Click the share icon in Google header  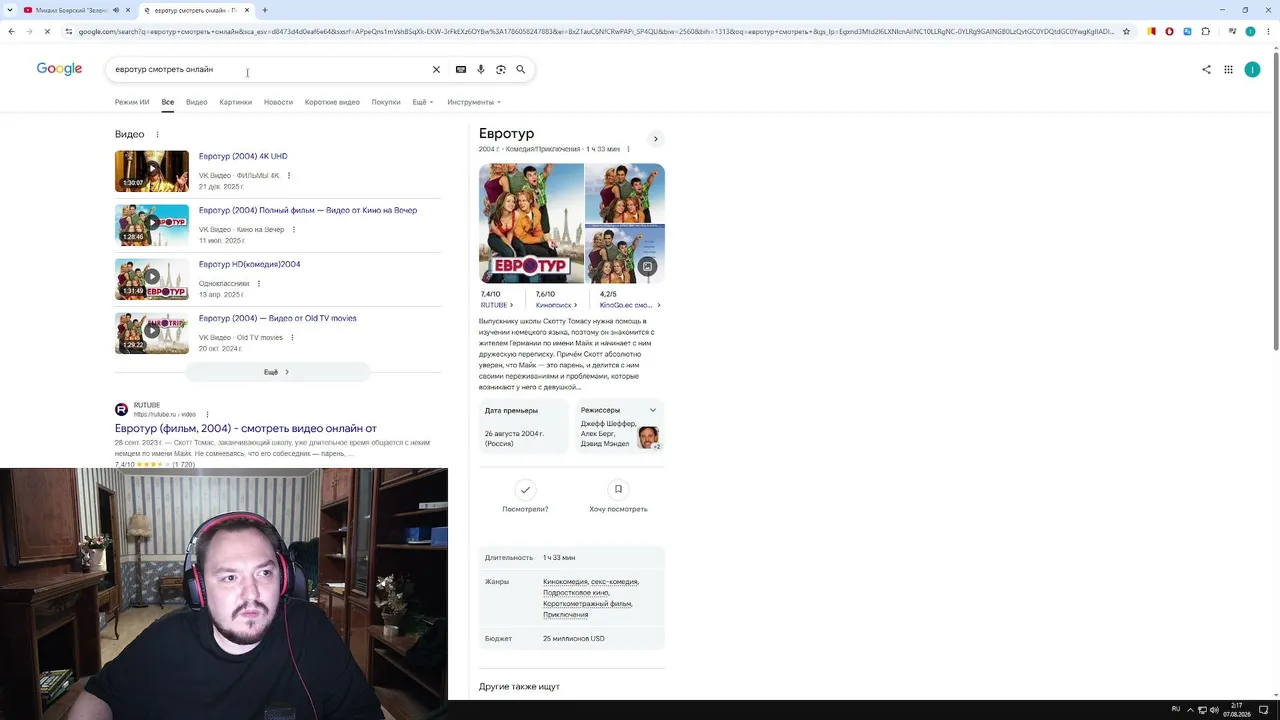(1206, 70)
